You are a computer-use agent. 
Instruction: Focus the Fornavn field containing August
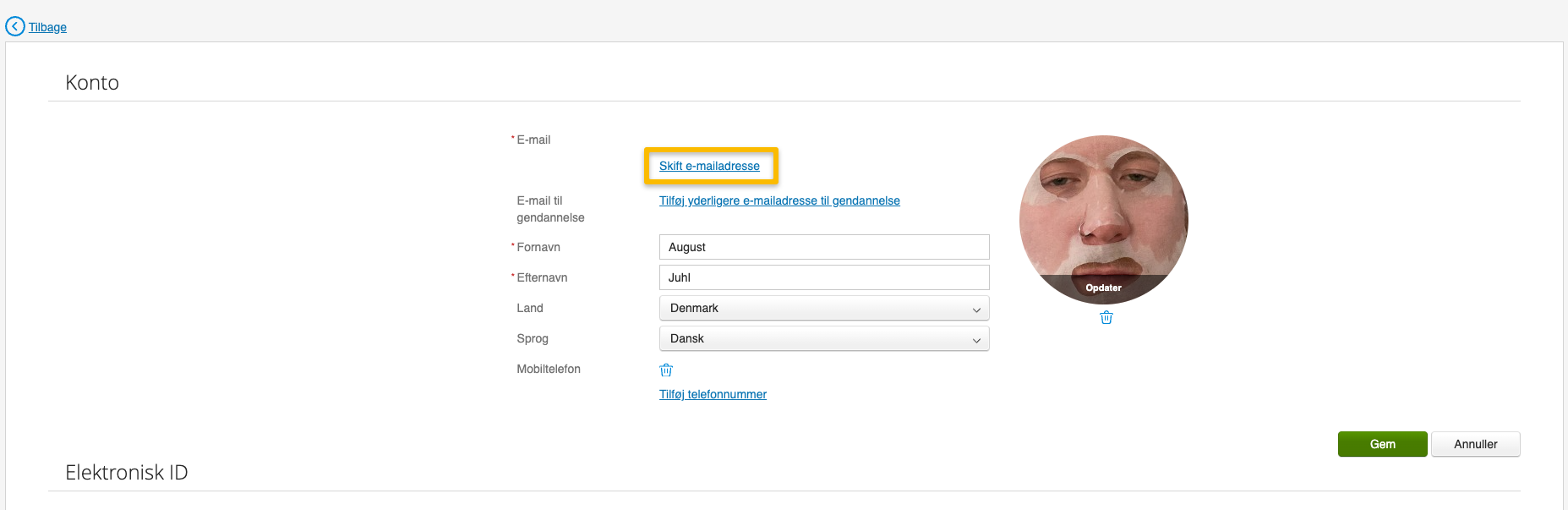click(x=823, y=247)
